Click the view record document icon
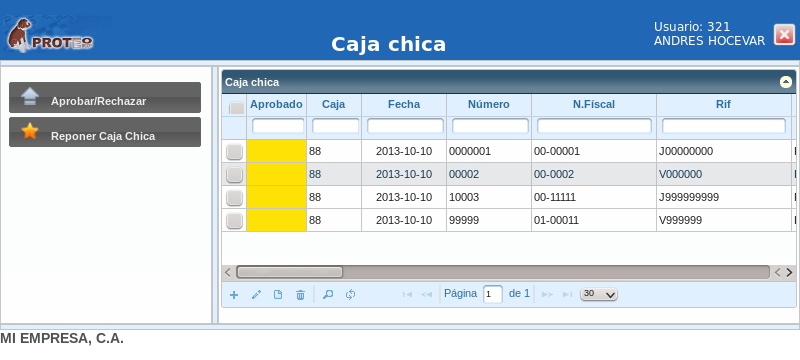Screen dimensions: 800x360 [278, 295]
